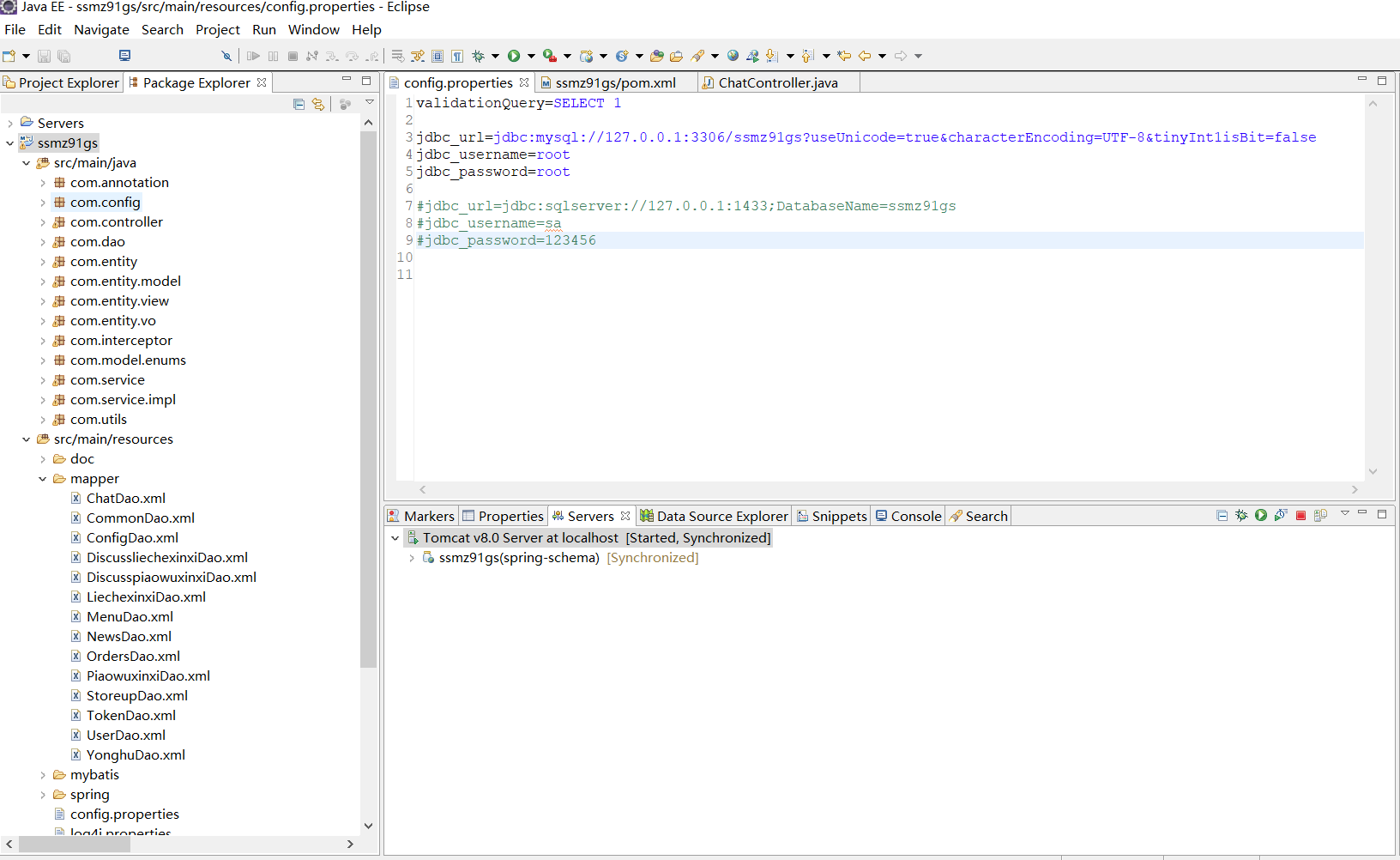The image size is (1400, 860).
Task: Collapse Tomcat v8.0 Server node
Action: pos(395,538)
